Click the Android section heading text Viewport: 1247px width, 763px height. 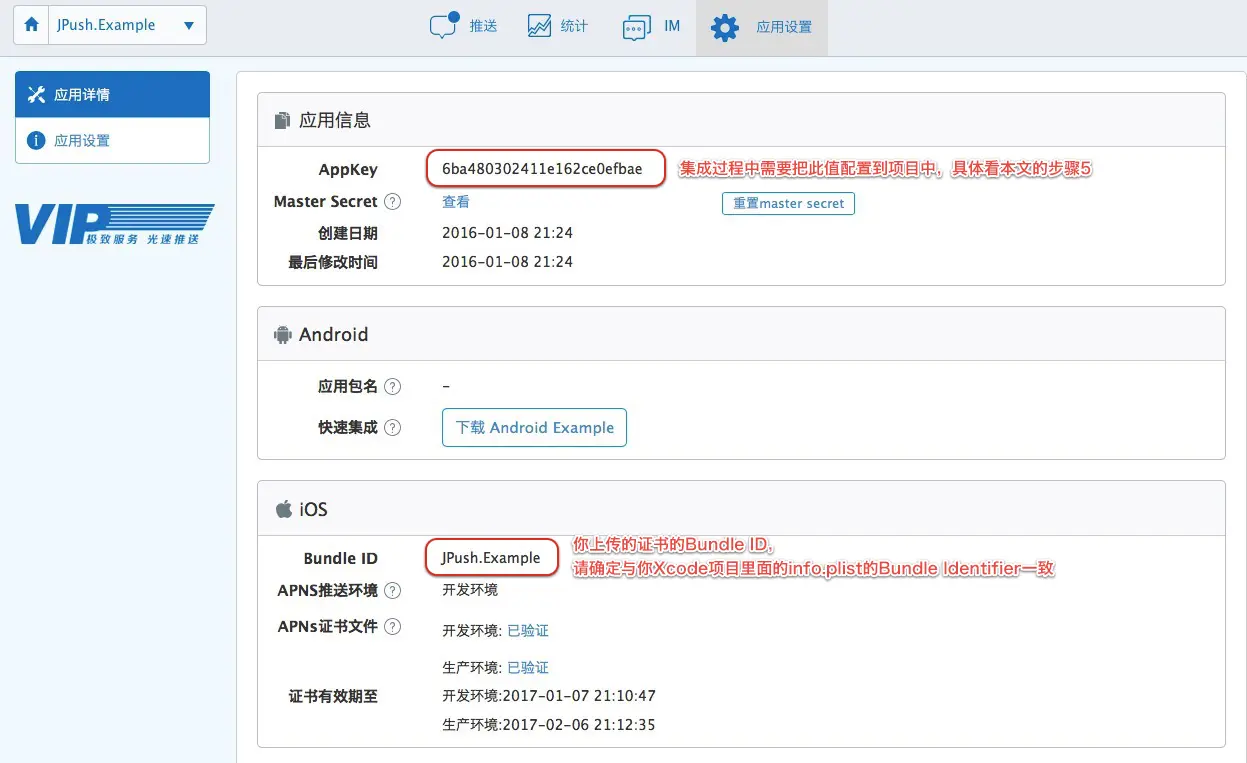[334, 335]
